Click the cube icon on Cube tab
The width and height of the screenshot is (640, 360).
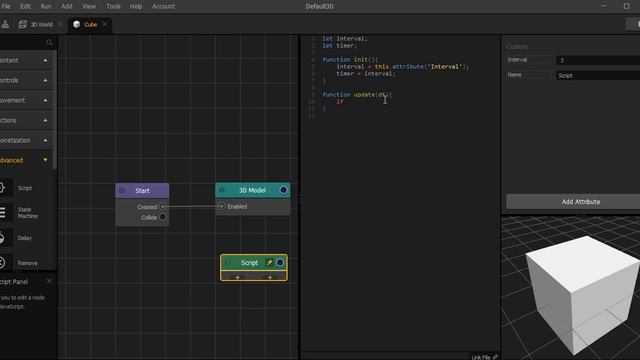[x=76, y=24]
